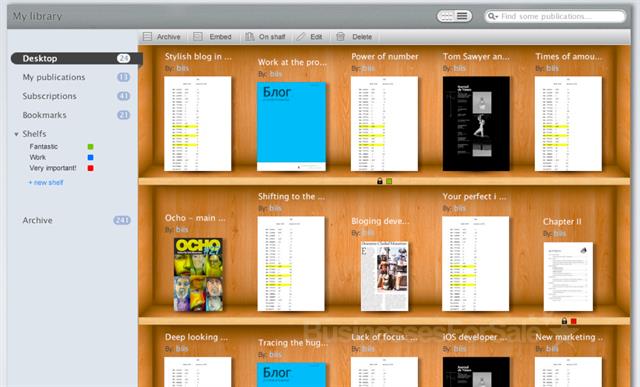Go to Bookmarks in the sidebar
This screenshot has height=387, width=640.
pos(44,115)
